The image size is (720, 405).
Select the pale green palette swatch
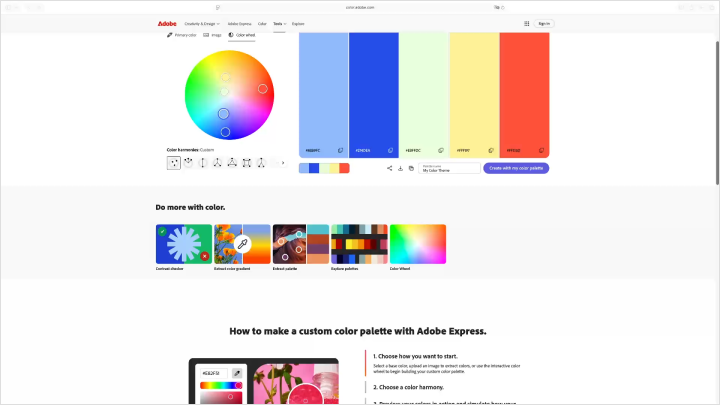tap(424, 95)
